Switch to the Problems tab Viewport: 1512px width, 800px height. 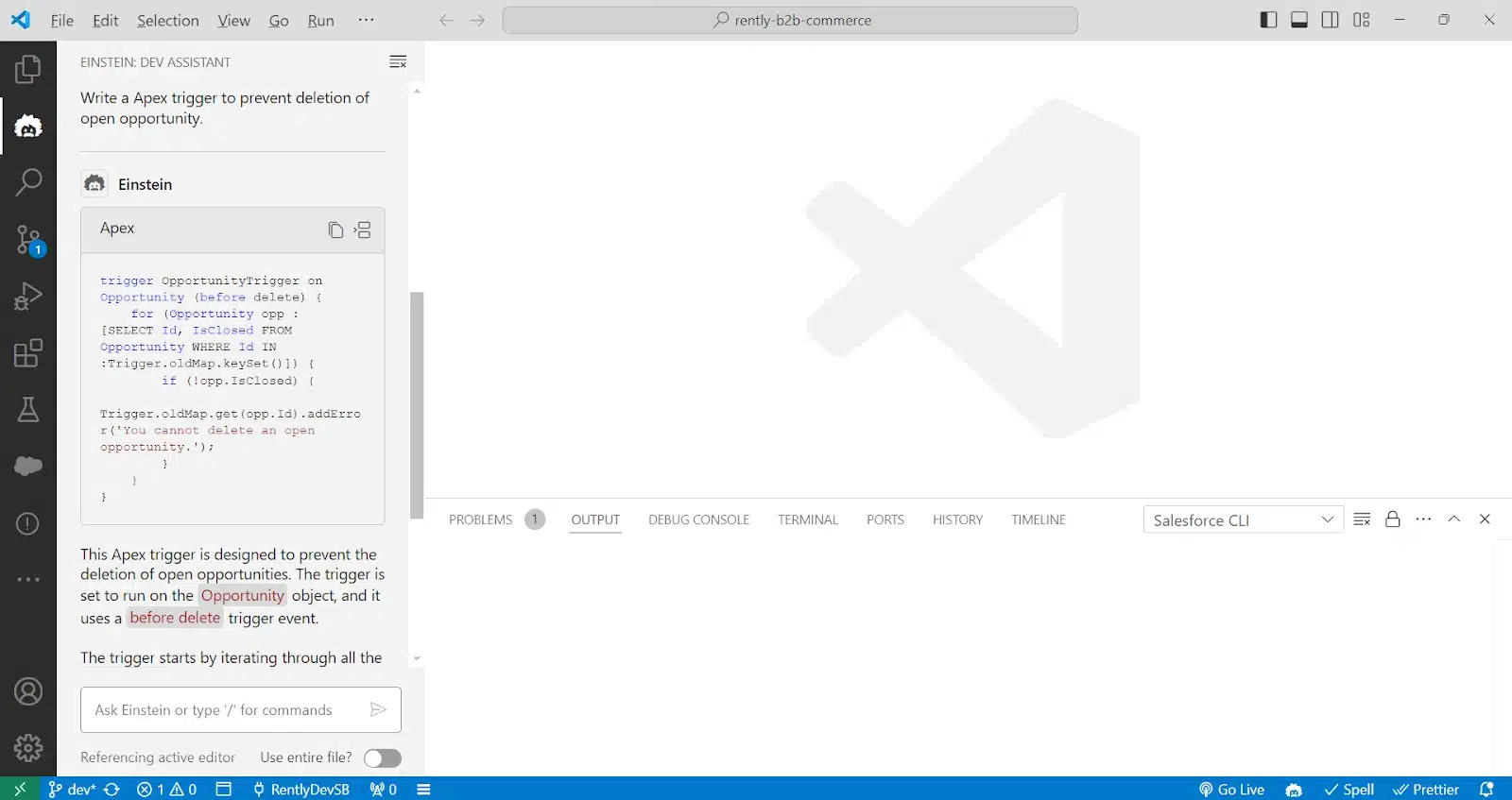pos(497,519)
